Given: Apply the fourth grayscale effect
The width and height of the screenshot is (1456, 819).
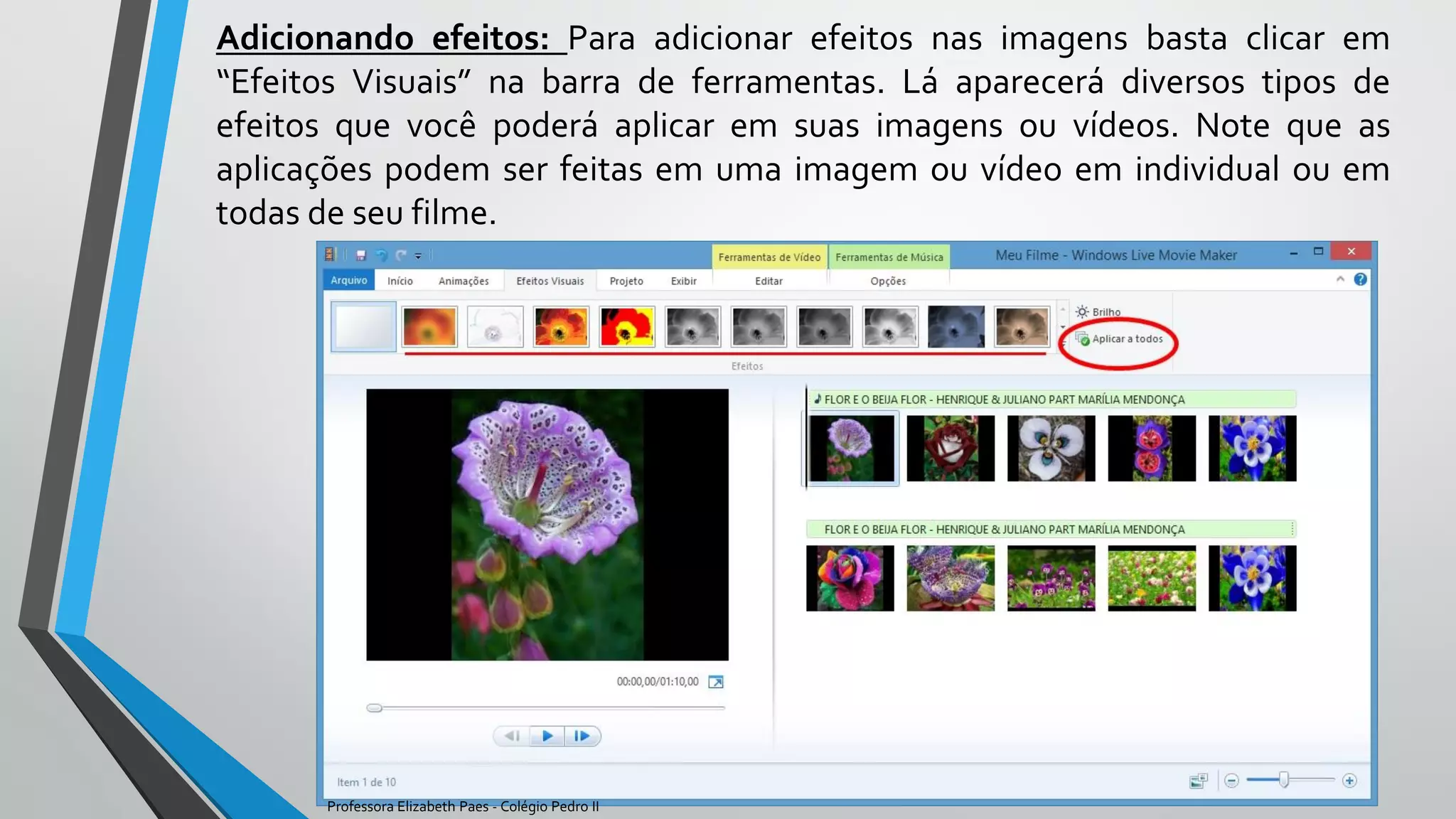Looking at the screenshot, I should tap(890, 326).
